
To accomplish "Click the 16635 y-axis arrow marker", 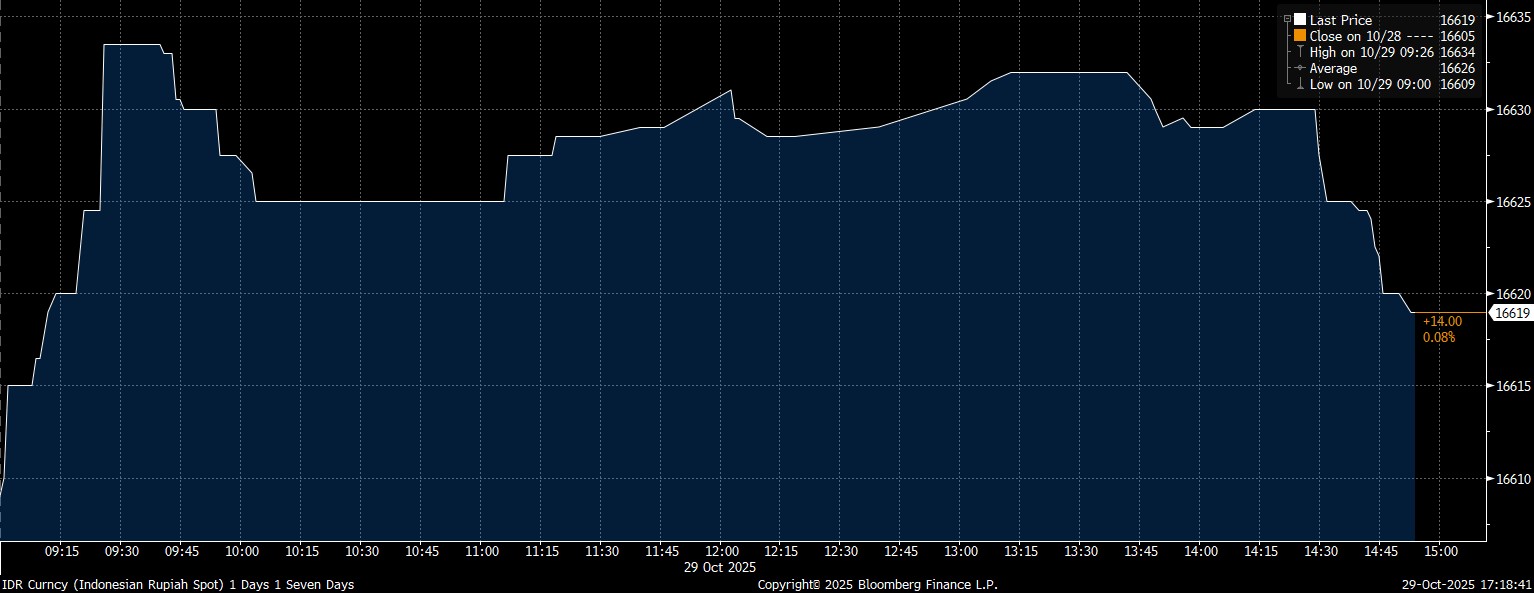I will (x=1490, y=17).
